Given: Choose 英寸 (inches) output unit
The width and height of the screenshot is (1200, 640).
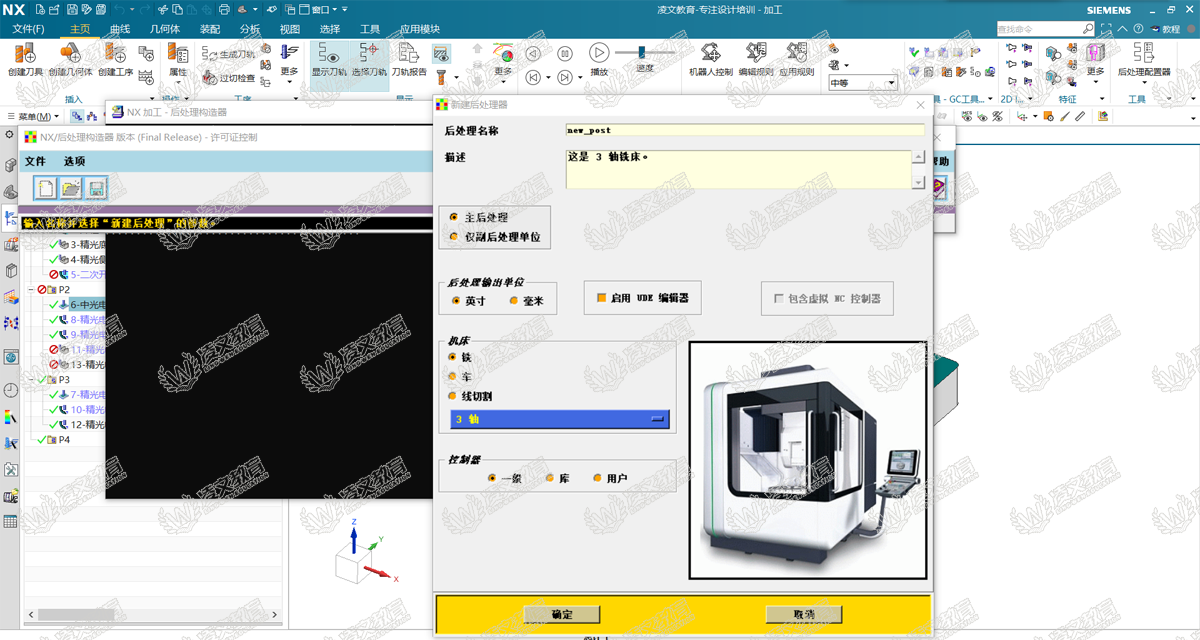Looking at the screenshot, I should click(x=456, y=300).
